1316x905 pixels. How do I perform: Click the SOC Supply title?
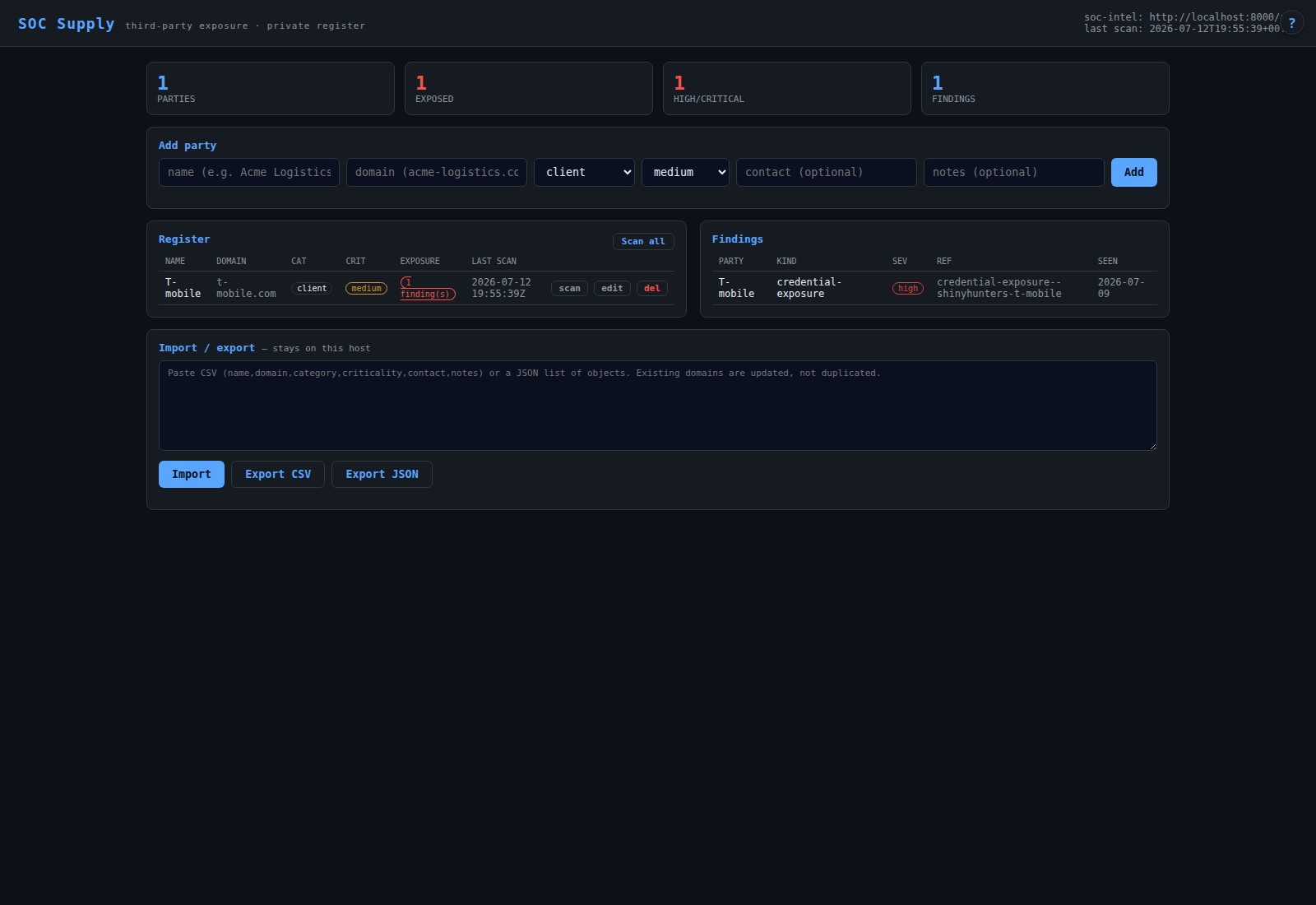pyautogui.click(x=67, y=24)
